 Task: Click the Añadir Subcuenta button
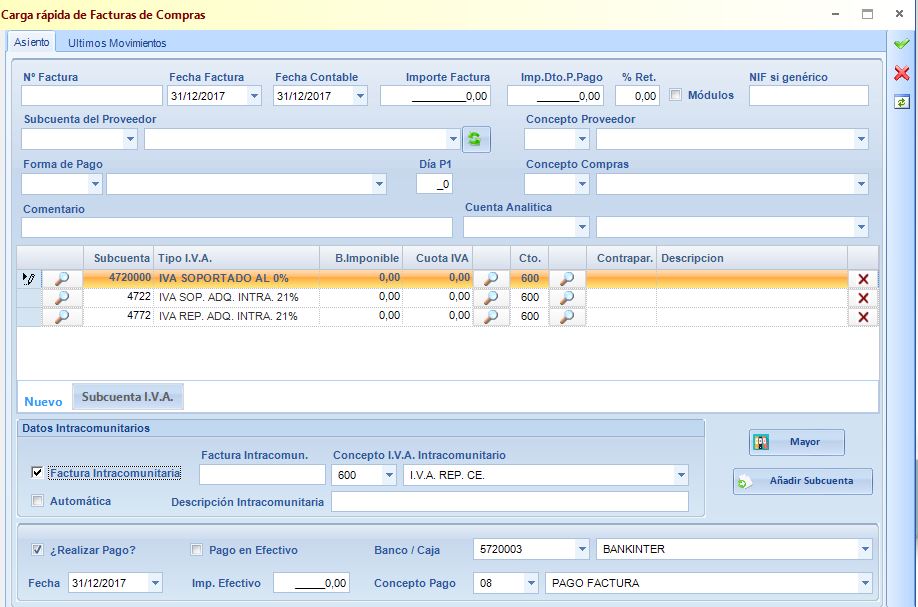803,481
